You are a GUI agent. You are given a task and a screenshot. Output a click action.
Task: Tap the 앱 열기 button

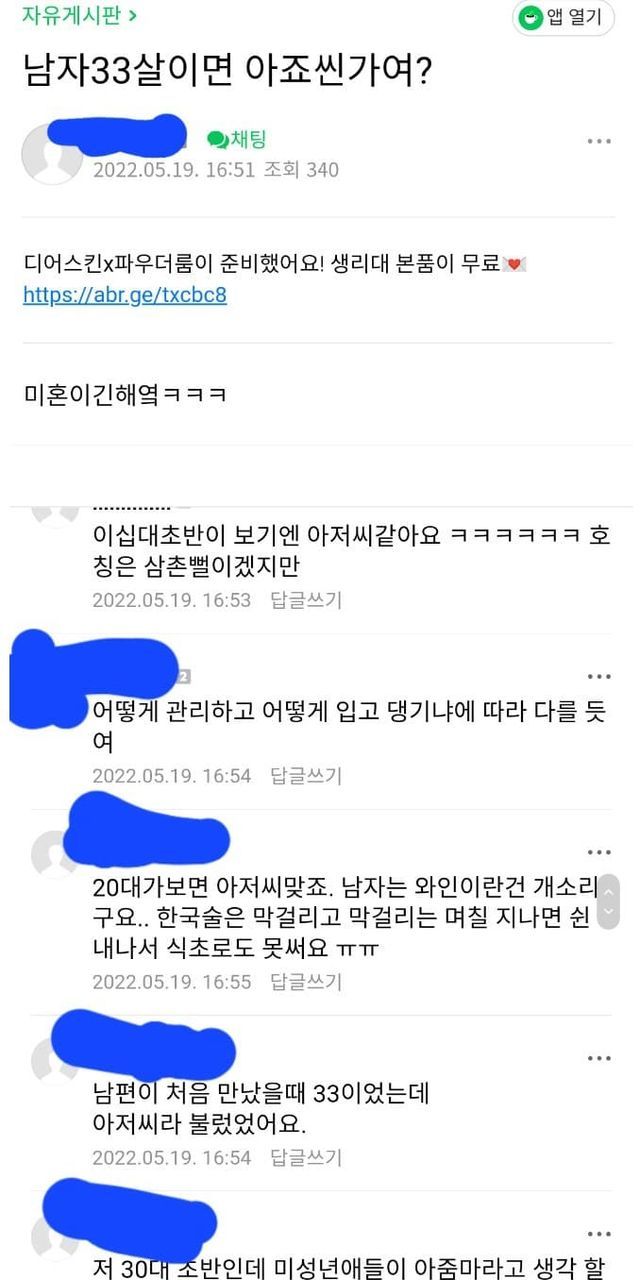(x=563, y=18)
